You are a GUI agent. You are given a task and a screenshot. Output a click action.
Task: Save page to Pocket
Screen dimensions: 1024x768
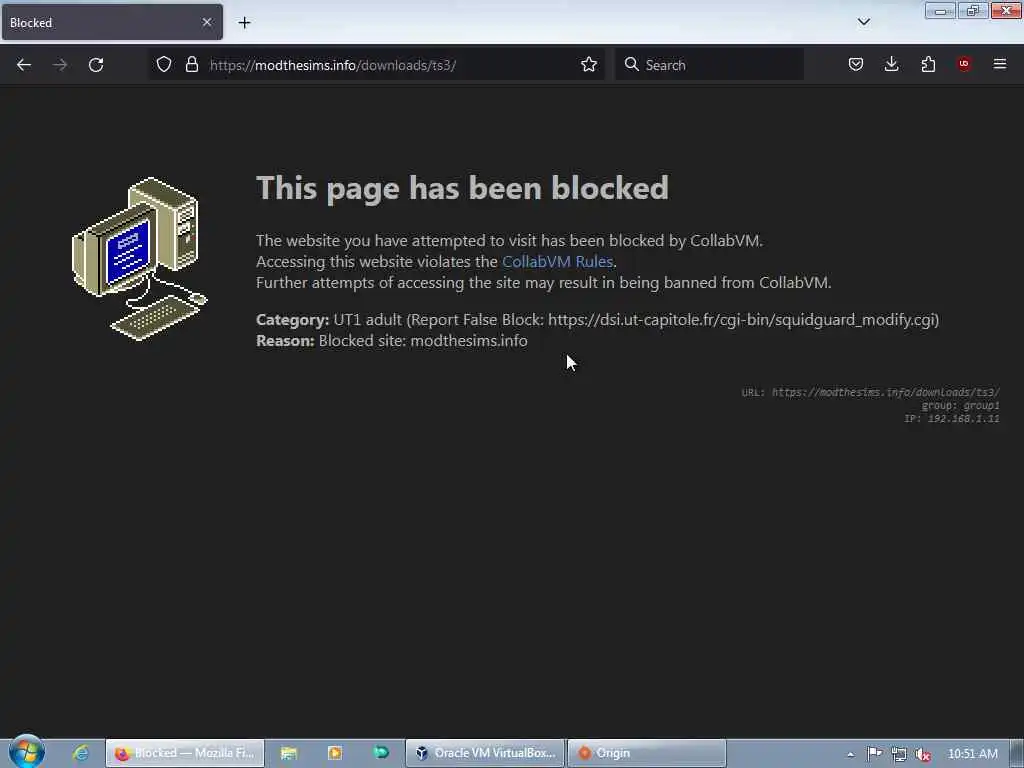tap(856, 64)
